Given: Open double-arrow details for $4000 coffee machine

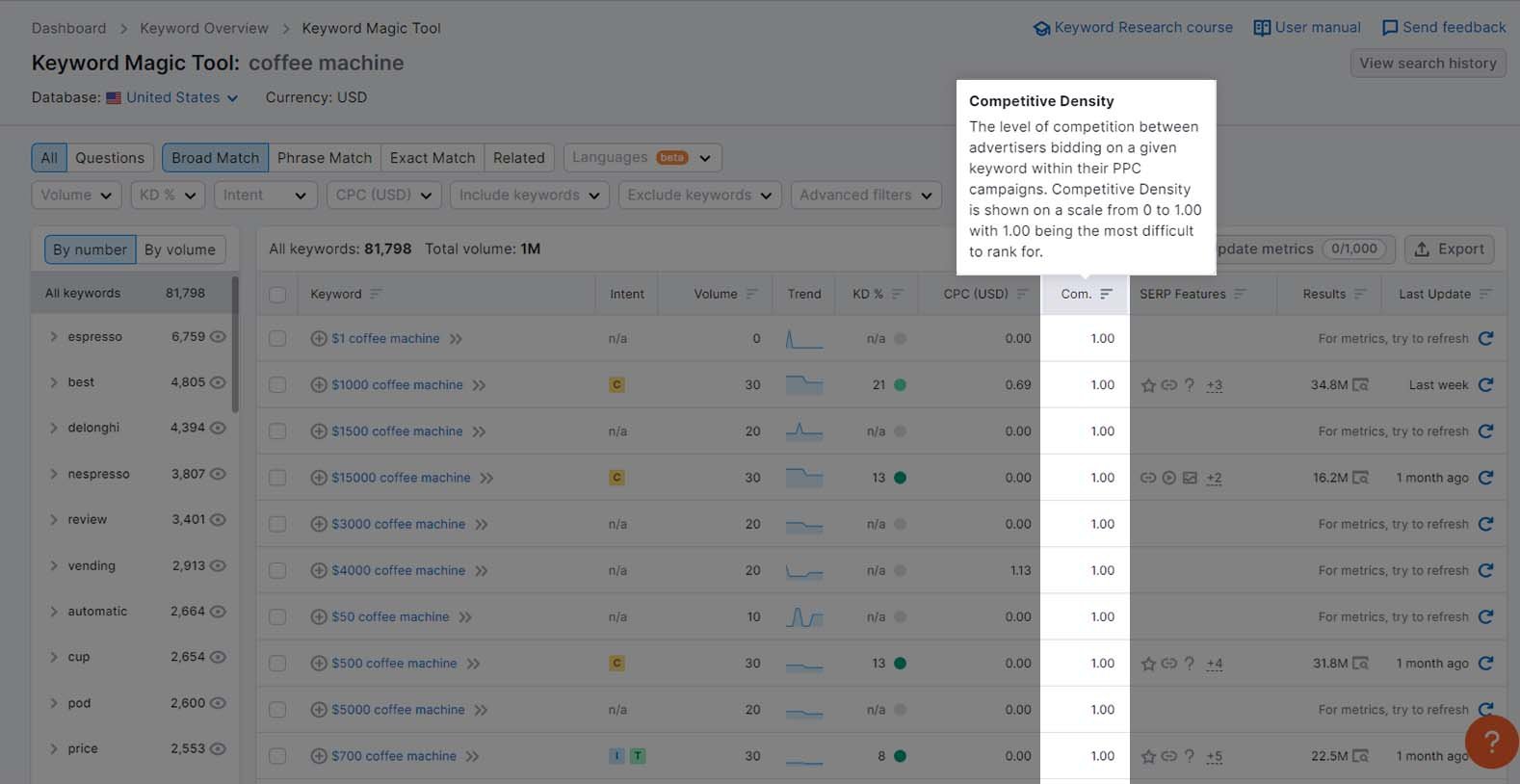Looking at the screenshot, I should tap(481, 570).
